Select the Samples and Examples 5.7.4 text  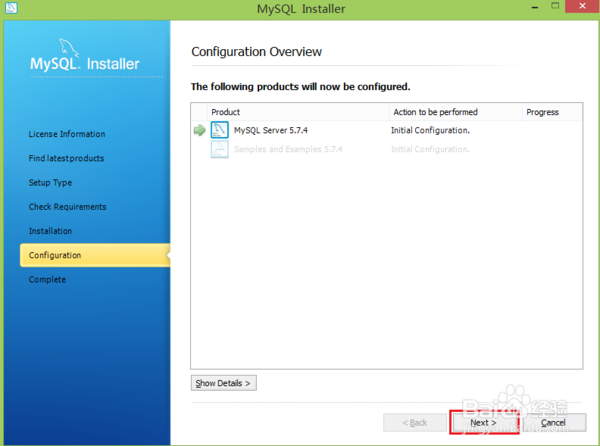coord(288,149)
